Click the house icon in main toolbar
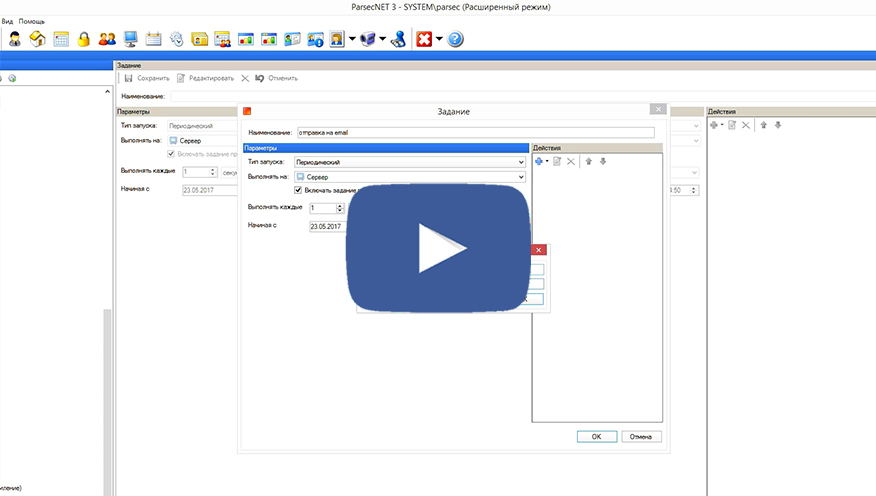Image resolution: width=876 pixels, height=496 pixels. [x=37, y=39]
